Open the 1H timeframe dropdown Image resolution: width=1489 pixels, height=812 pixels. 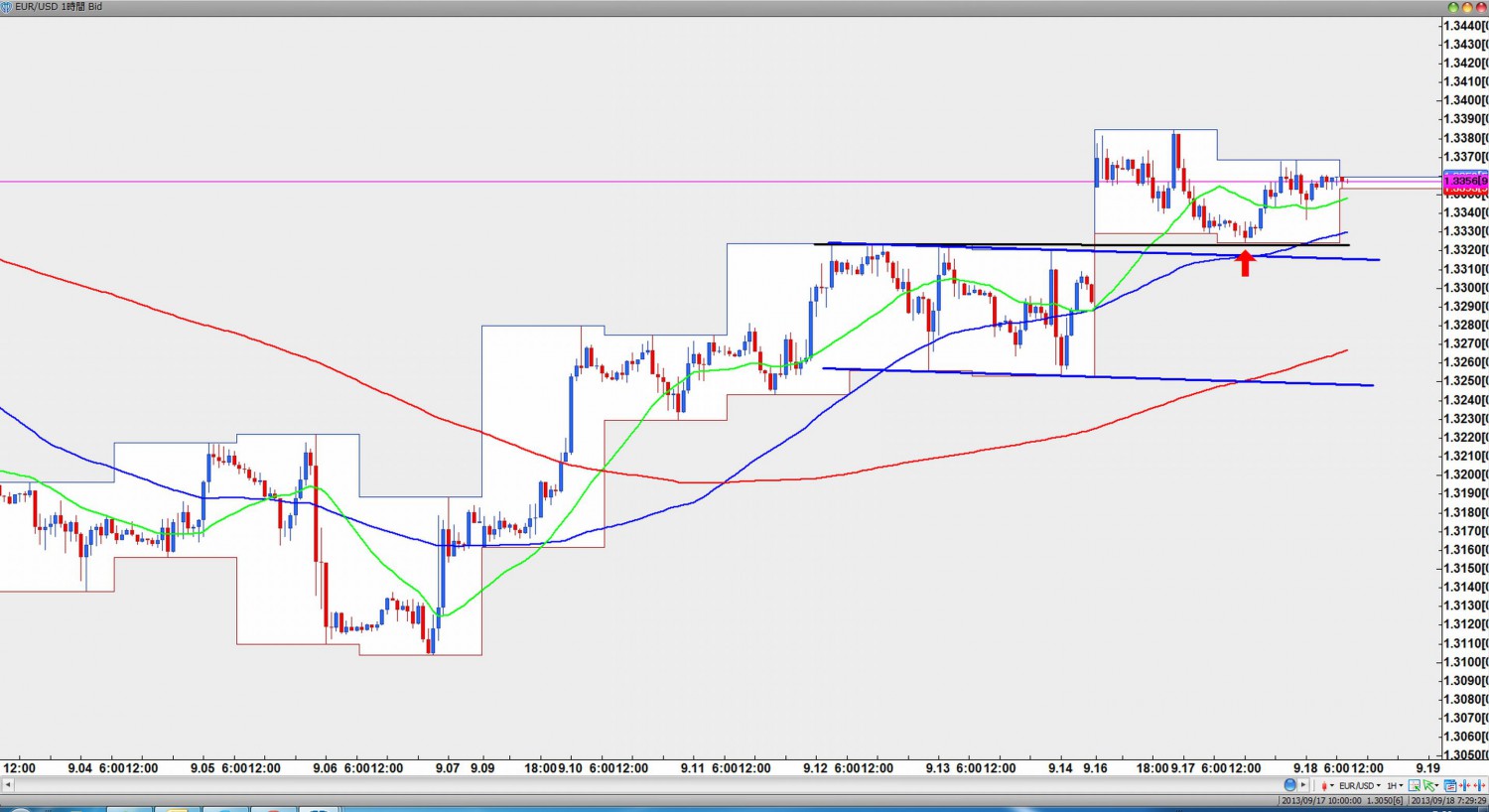1393,785
